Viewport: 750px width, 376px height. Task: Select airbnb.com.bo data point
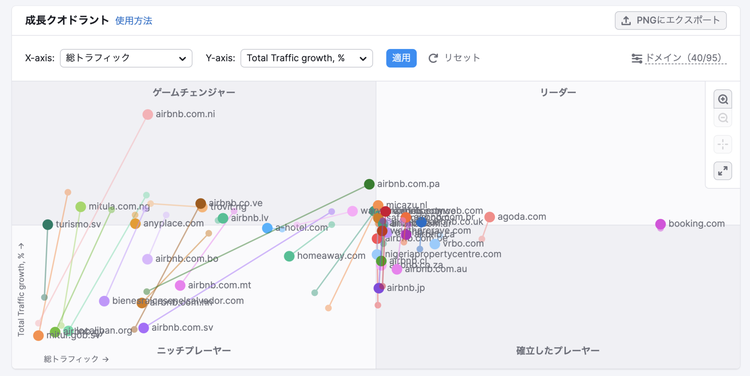tap(147, 259)
